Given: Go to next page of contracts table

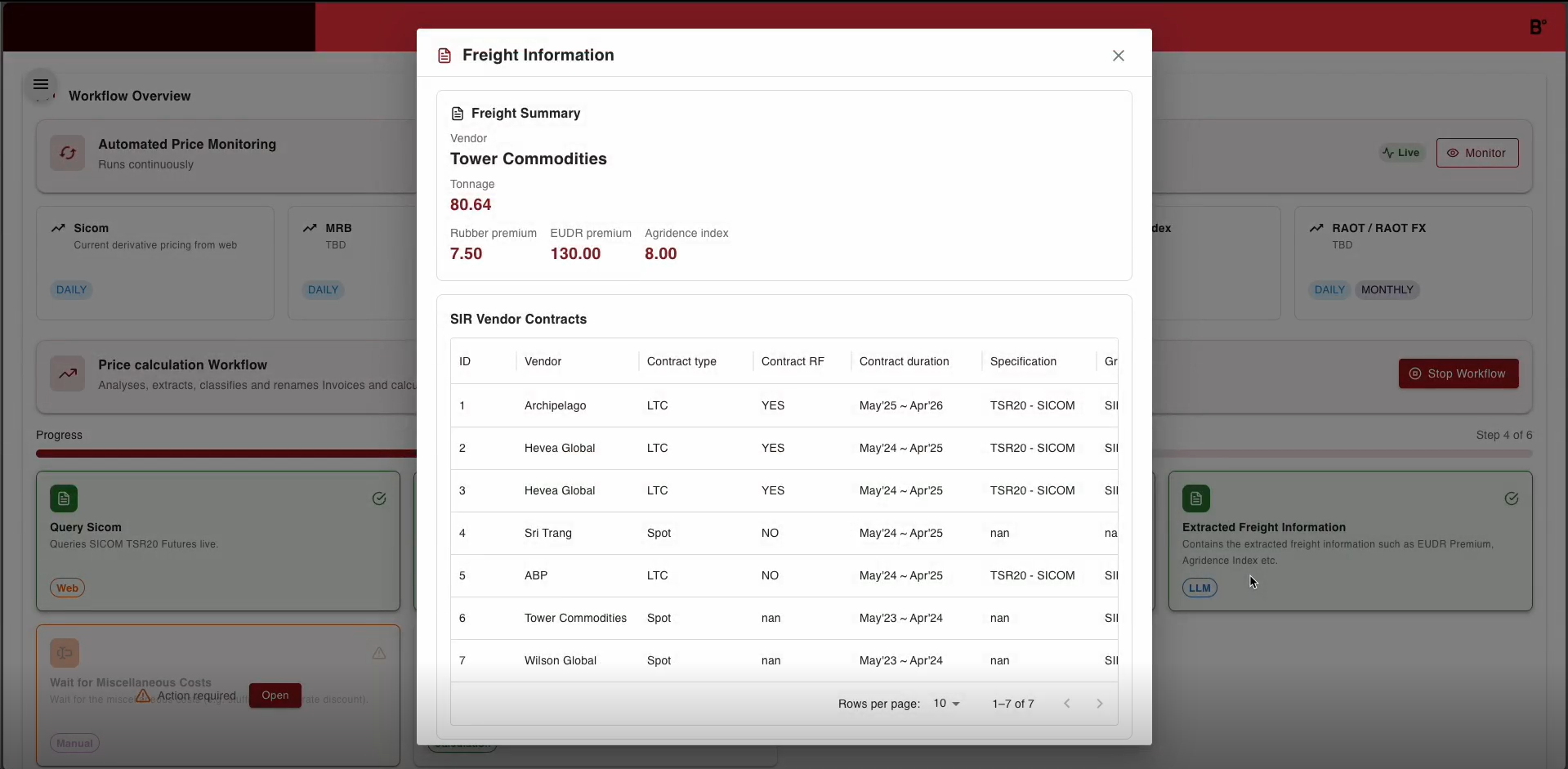Looking at the screenshot, I should (x=1100, y=704).
